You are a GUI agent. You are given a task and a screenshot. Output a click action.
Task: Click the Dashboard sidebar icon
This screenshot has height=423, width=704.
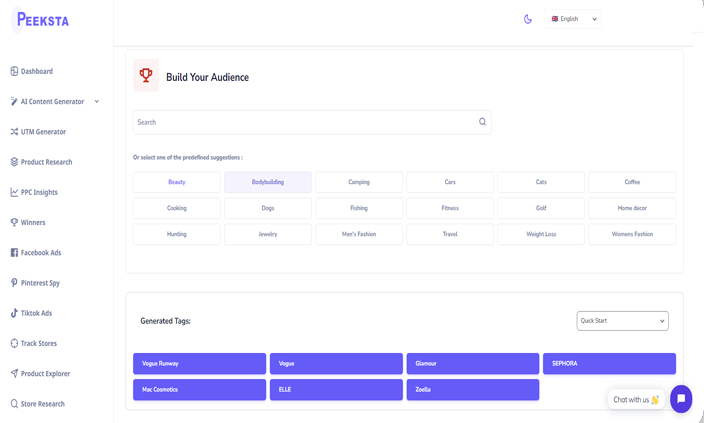tap(14, 71)
